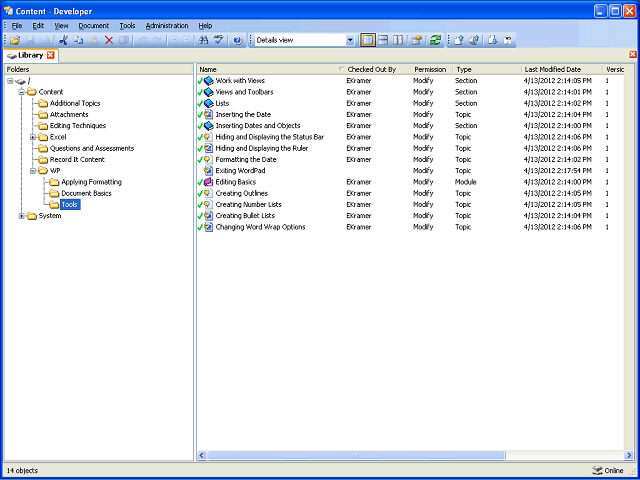Open the Help menu
This screenshot has height=480, width=640.
[x=205, y=26]
